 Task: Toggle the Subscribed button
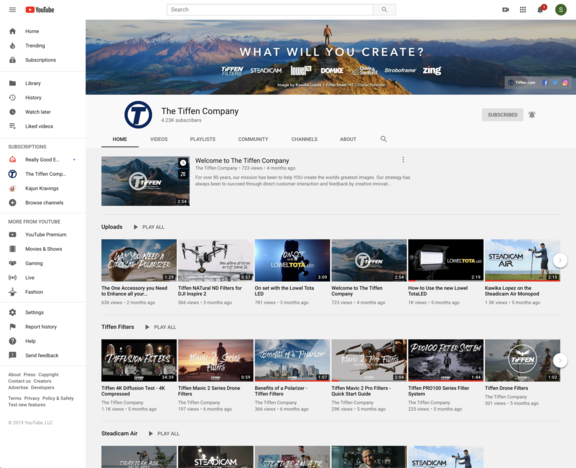(502, 115)
